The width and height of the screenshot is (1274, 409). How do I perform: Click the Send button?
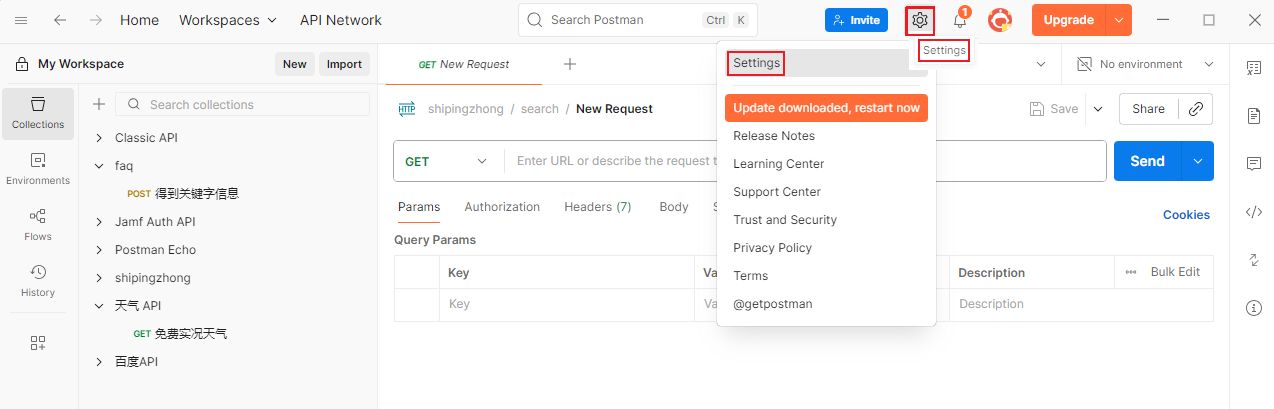pos(1146,161)
